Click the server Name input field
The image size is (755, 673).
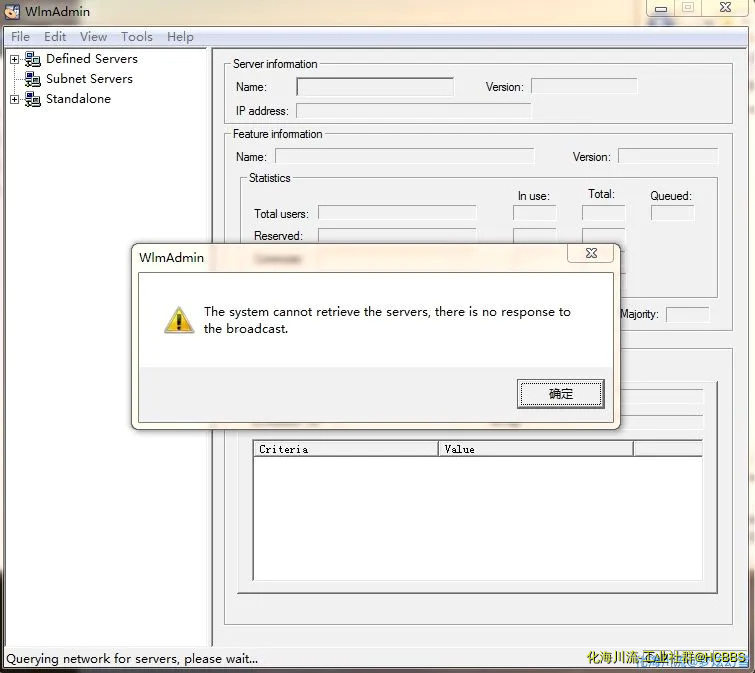tap(375, 87)
